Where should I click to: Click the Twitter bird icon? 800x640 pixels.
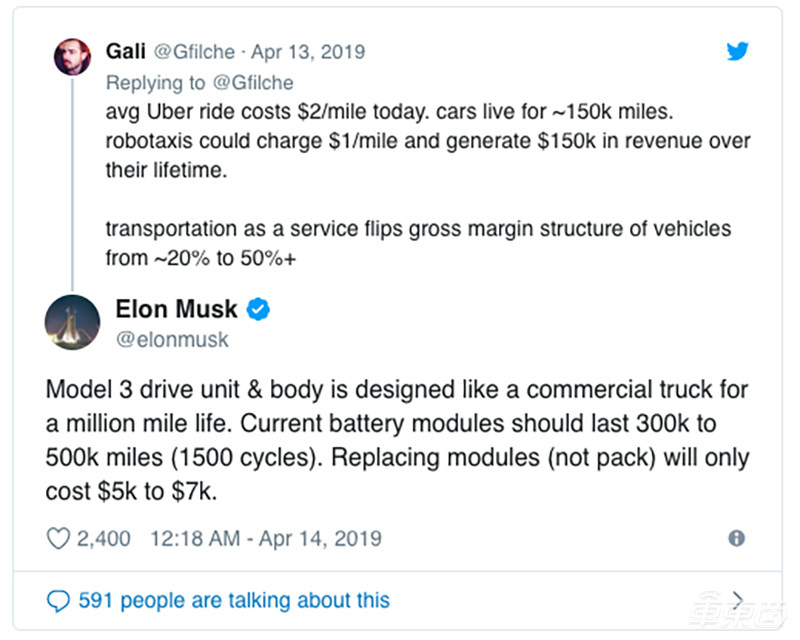[738, 51]
